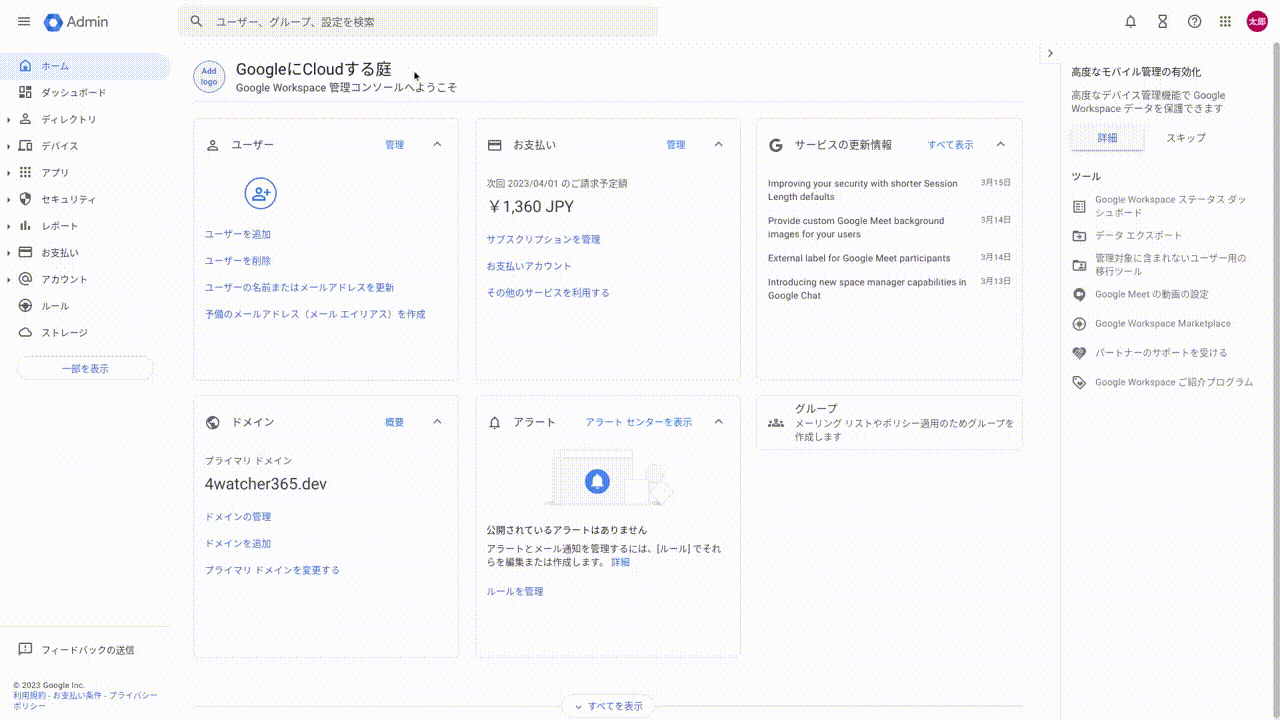Screen dimensions: 1280x720
Task: Collapse the ユーザー card
Action: click(437, 145)
